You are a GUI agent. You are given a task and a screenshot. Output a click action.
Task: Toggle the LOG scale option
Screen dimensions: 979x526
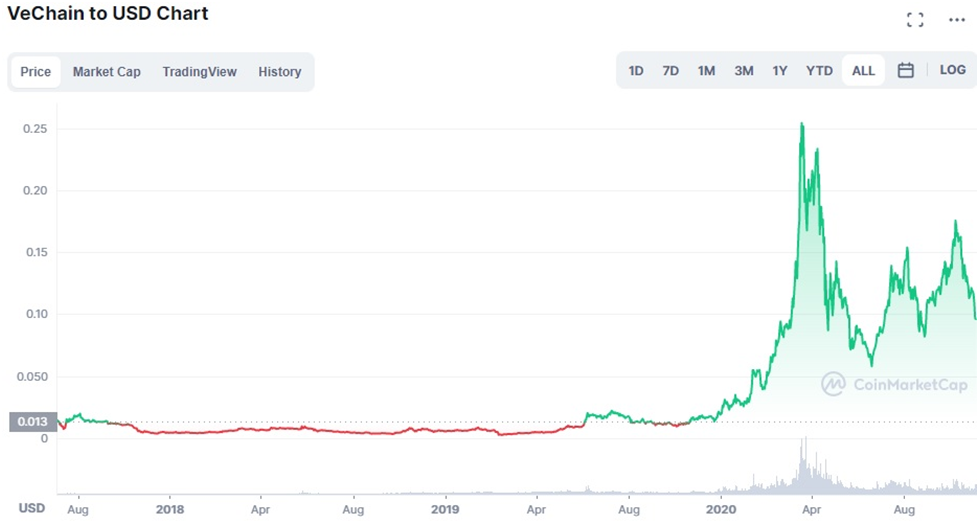tap(953, 70)
